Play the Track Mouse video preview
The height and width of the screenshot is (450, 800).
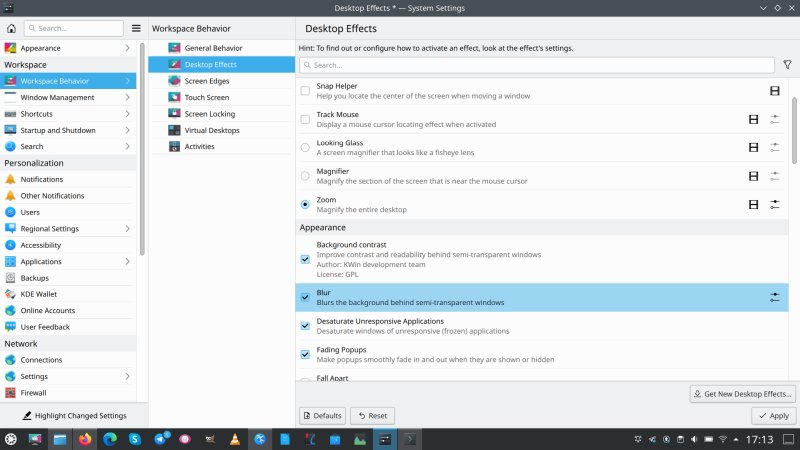pyautogui.click(x=754, y=120)
